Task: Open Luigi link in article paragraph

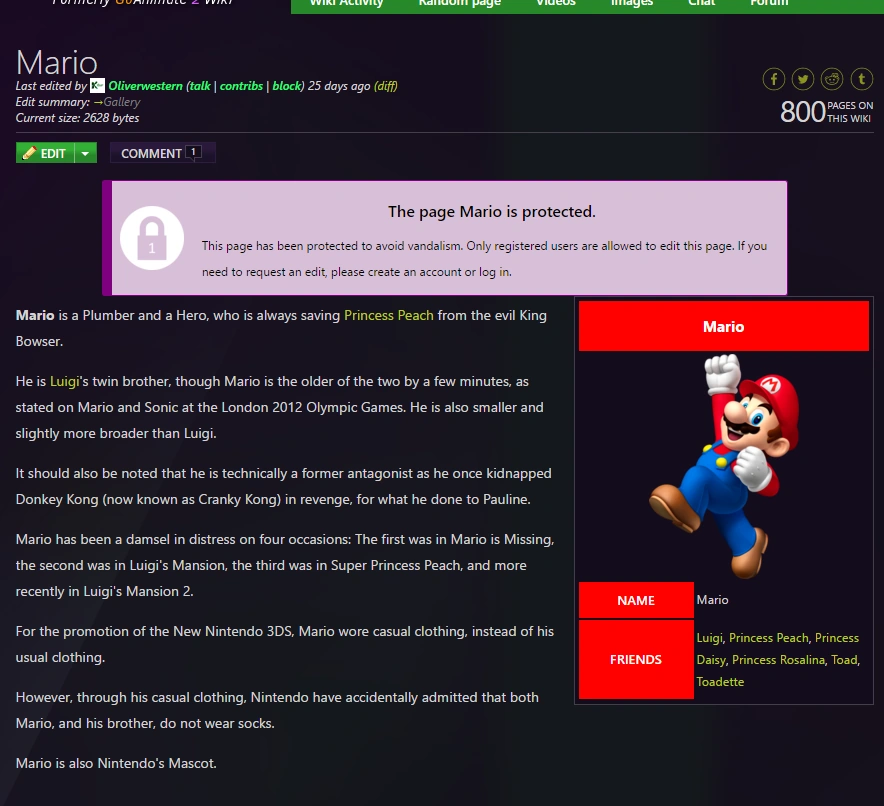Action: 64,381
